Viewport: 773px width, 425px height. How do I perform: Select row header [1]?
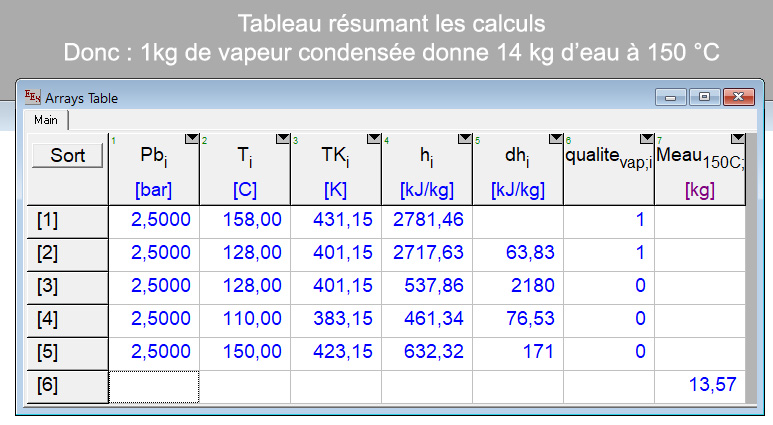[x=68, y=222]
